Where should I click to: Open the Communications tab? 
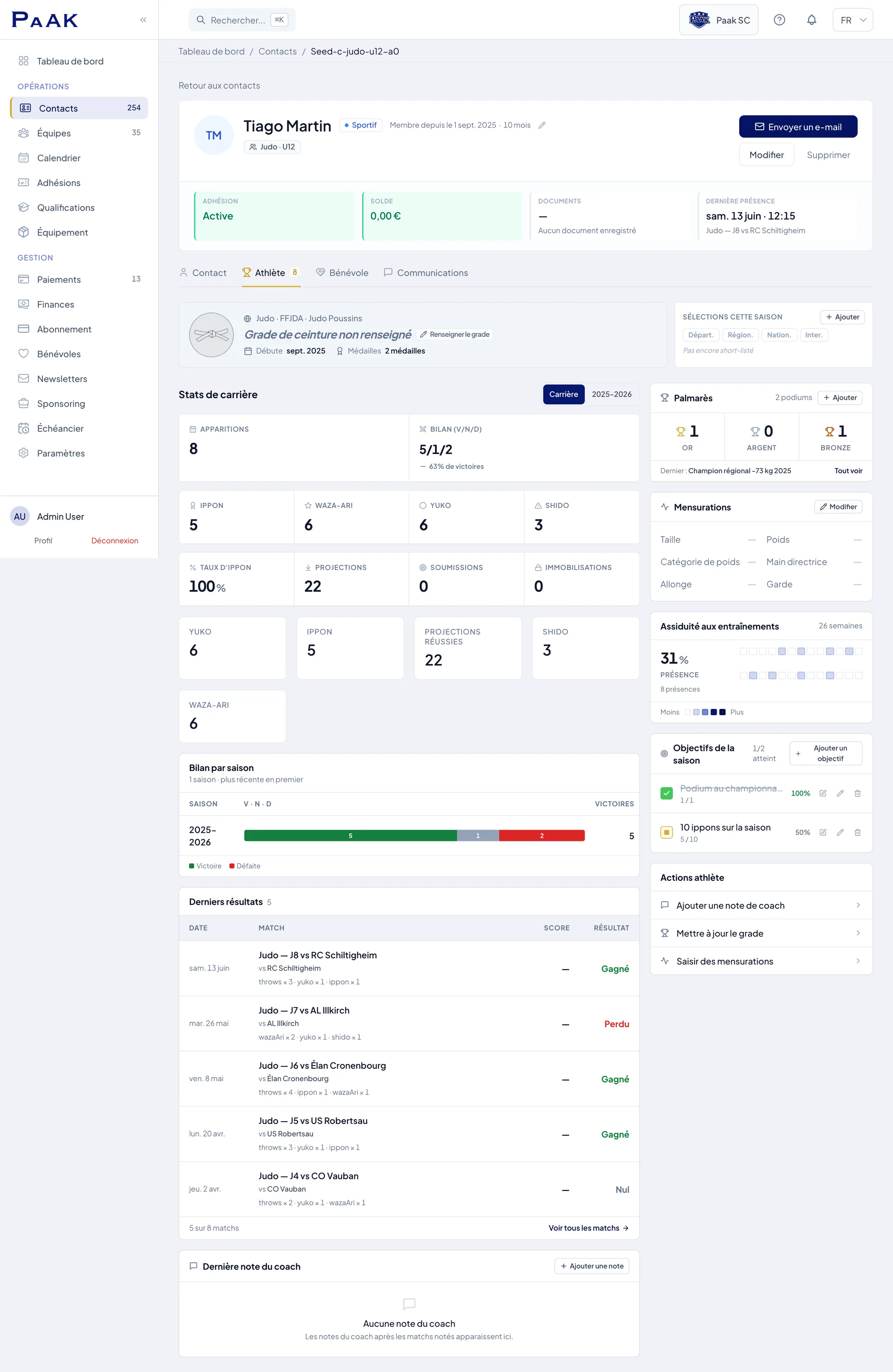(426, 273)
